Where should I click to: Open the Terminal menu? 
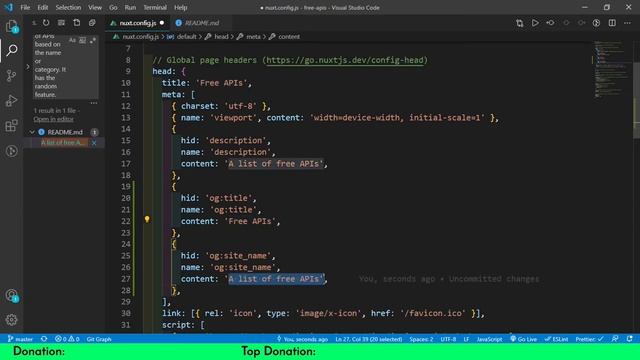coord(155,7)
